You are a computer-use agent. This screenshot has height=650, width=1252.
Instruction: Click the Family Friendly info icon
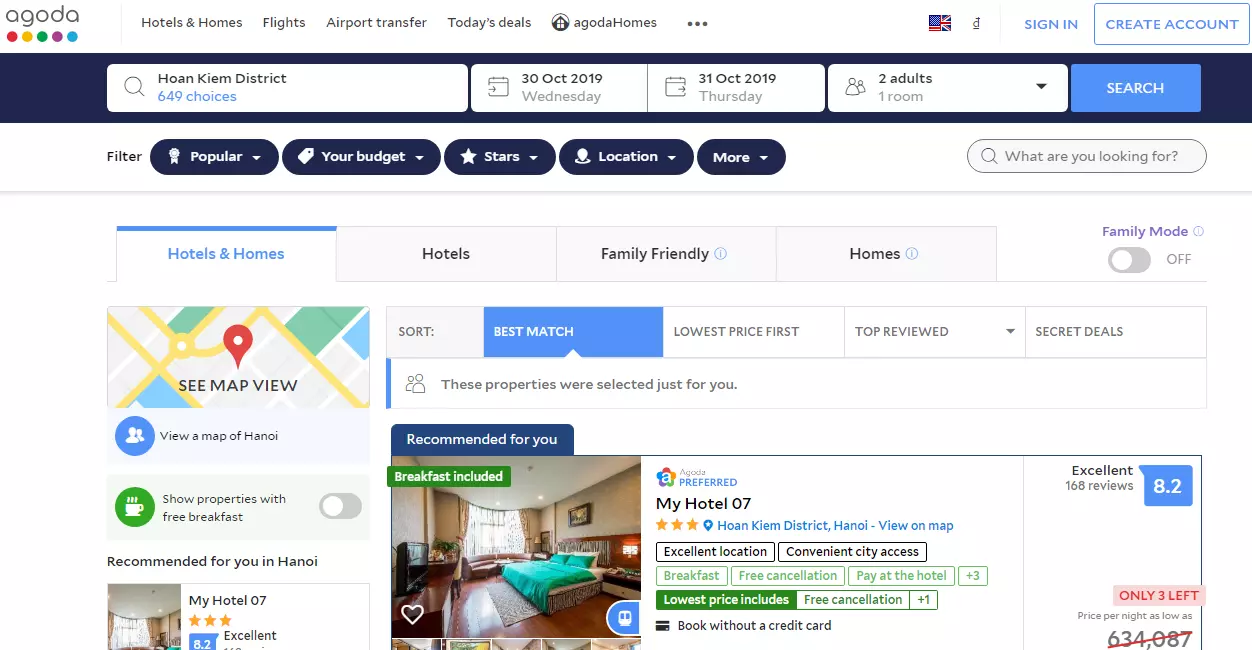pos(721,254)
